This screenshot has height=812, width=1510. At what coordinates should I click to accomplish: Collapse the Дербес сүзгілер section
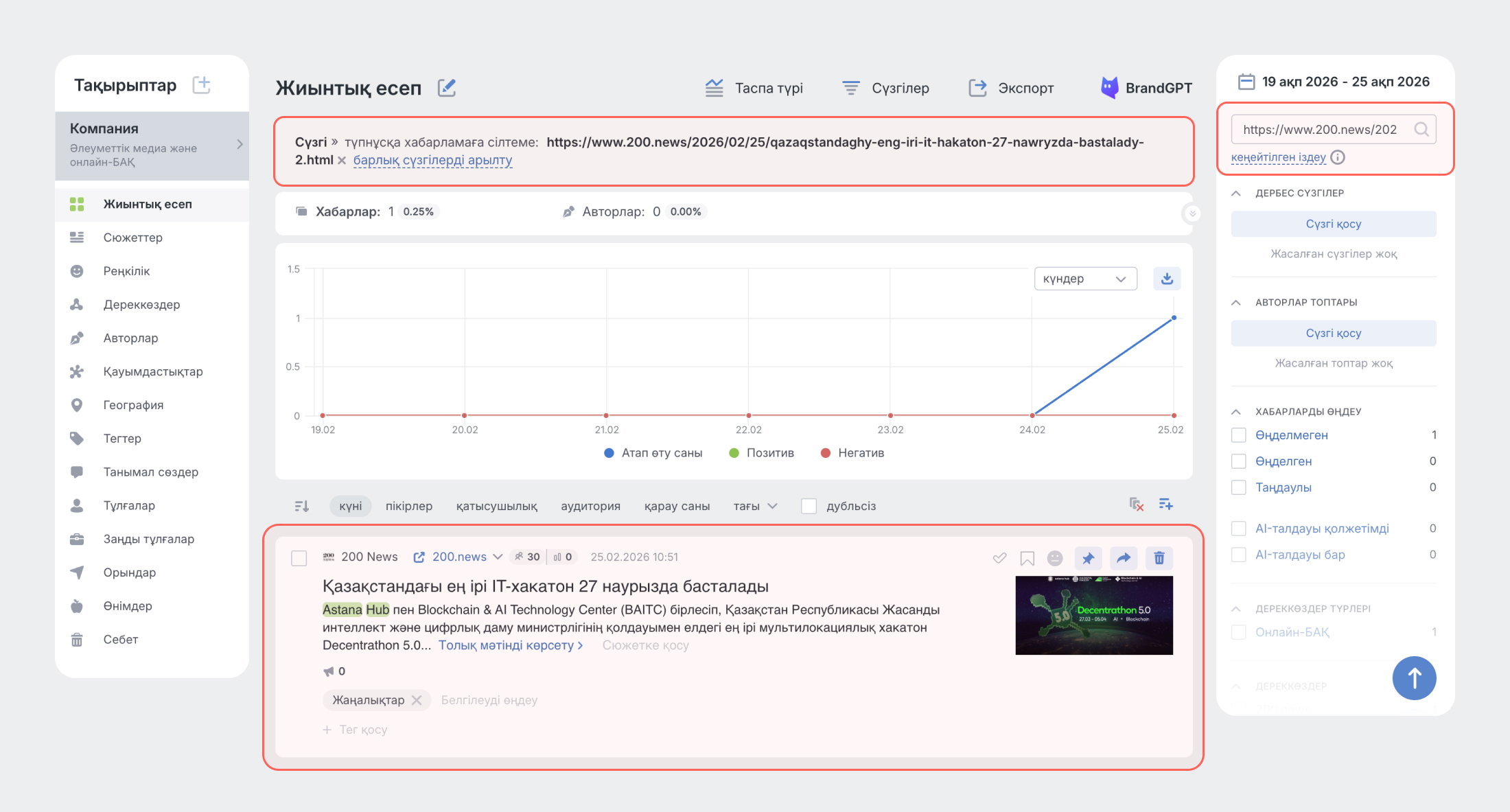1236,193
